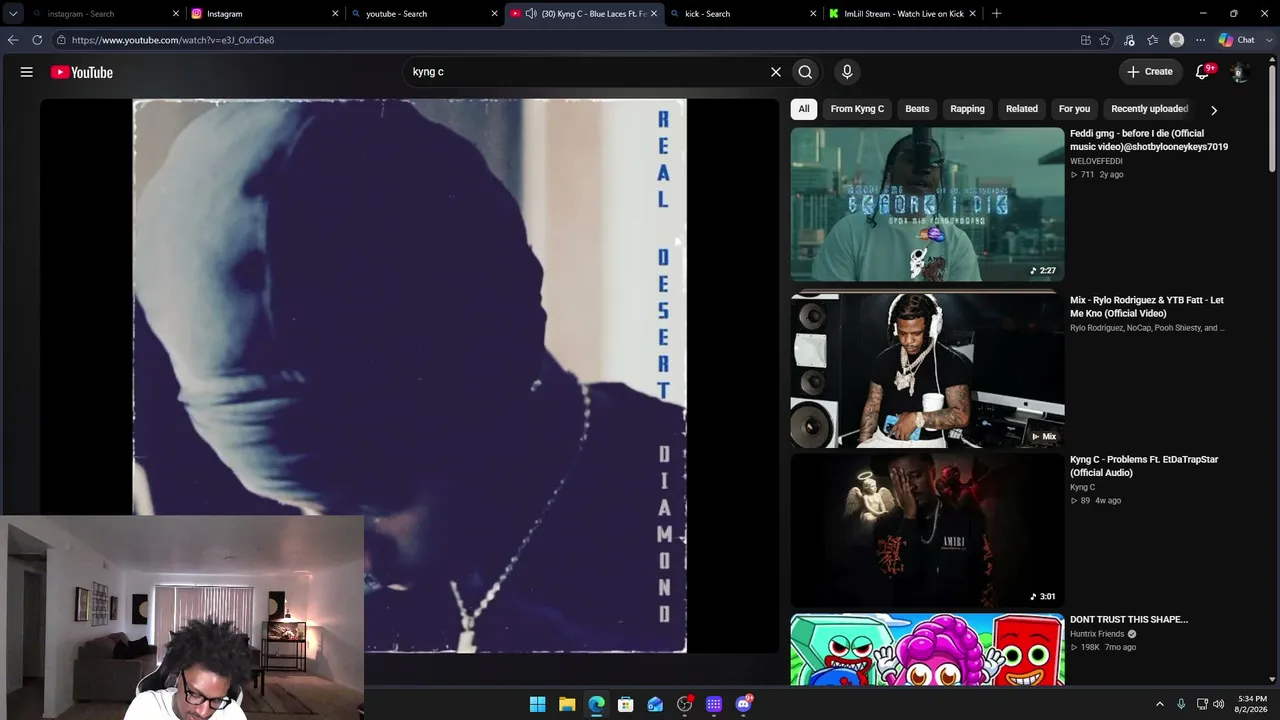The width and height of the screenshot is (1280, 720).
Task: Open the taskbar volume control
Action: (x=1218, y=704)
